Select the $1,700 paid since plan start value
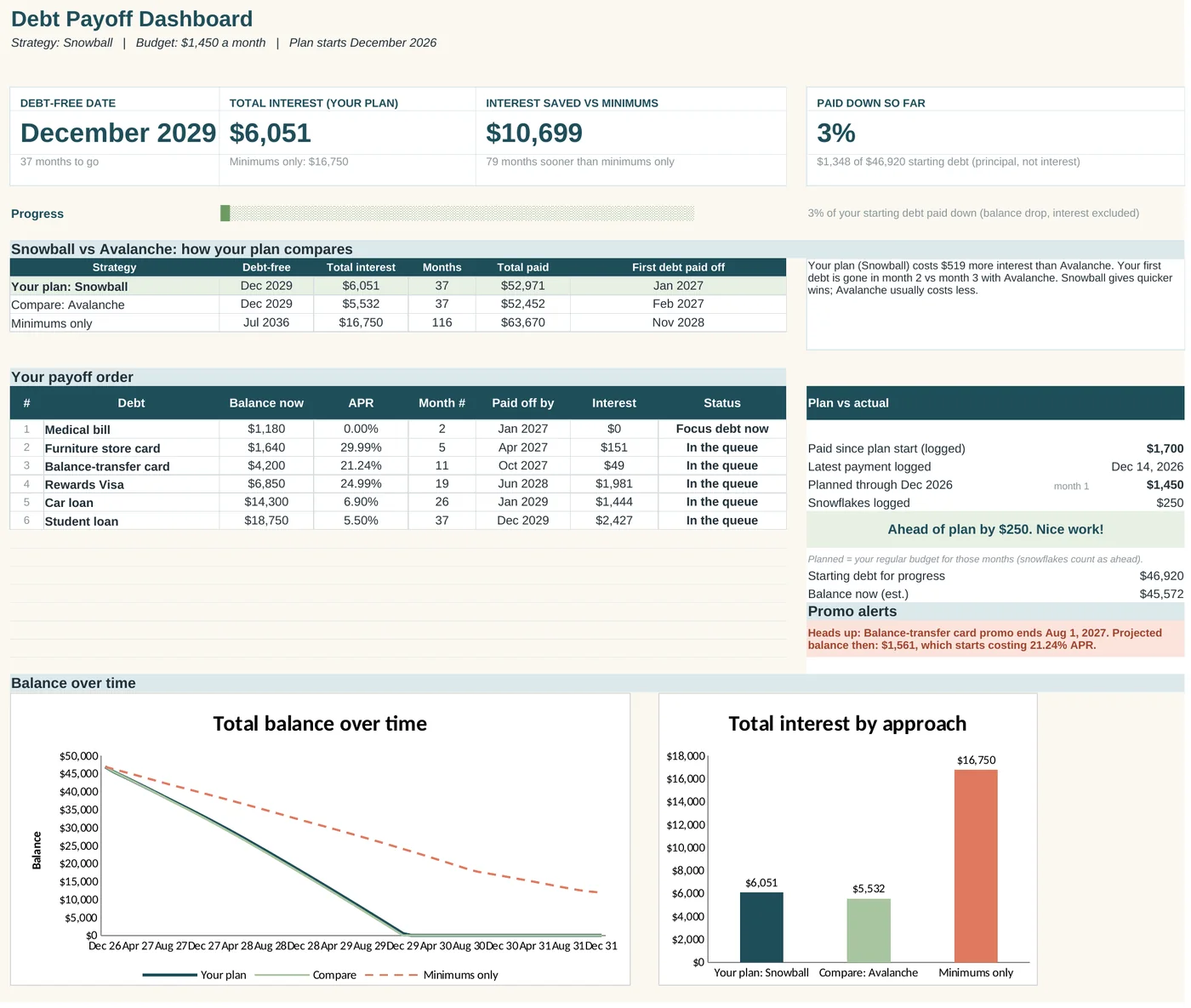This screenshot has height=1008, width=1191. (x=1165, y=448)
